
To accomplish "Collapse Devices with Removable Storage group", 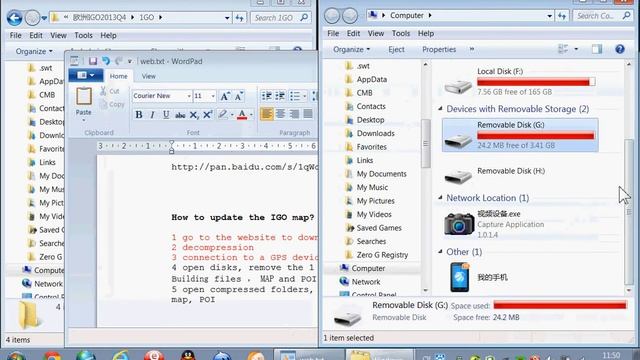I will [x=440, y=109].
